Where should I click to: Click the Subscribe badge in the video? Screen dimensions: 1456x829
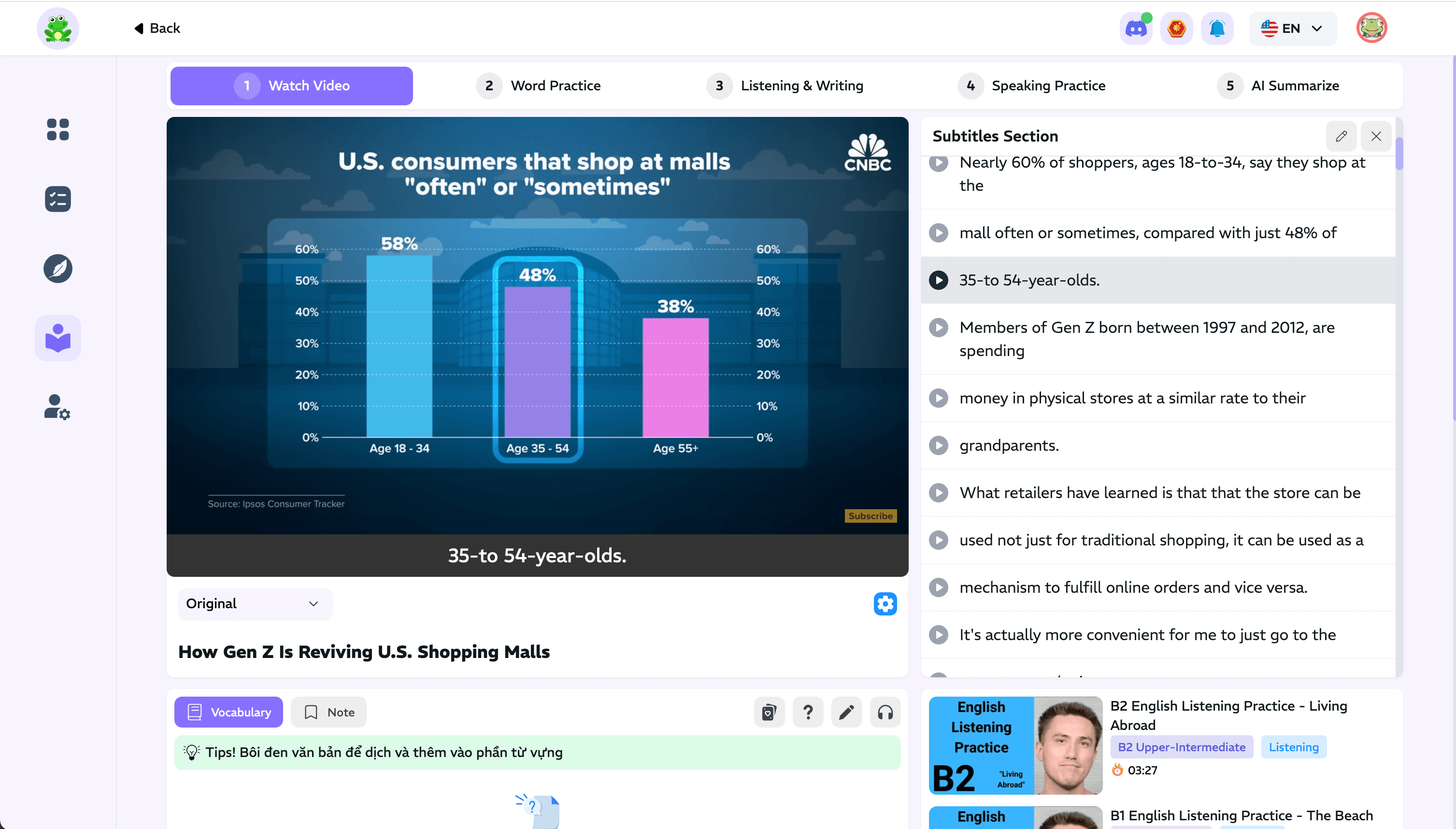(871, 516)
